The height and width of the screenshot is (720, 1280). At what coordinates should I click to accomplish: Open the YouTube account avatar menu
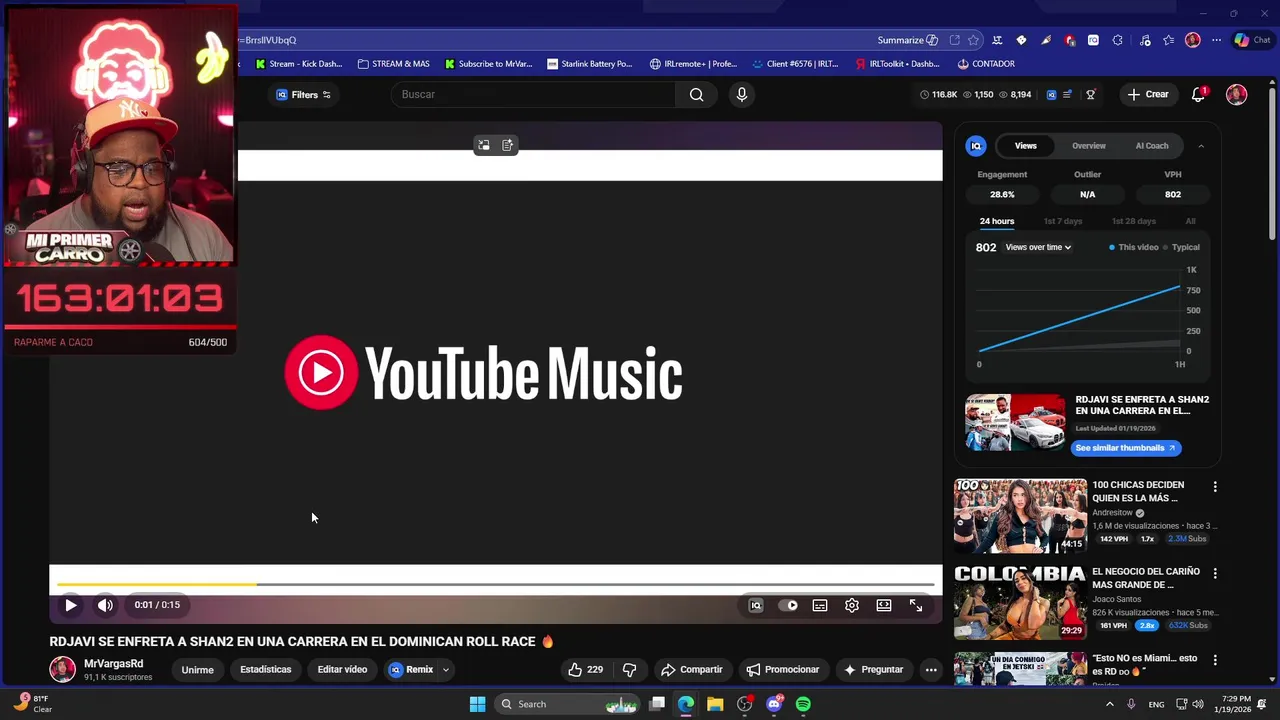pos(1237,94)
